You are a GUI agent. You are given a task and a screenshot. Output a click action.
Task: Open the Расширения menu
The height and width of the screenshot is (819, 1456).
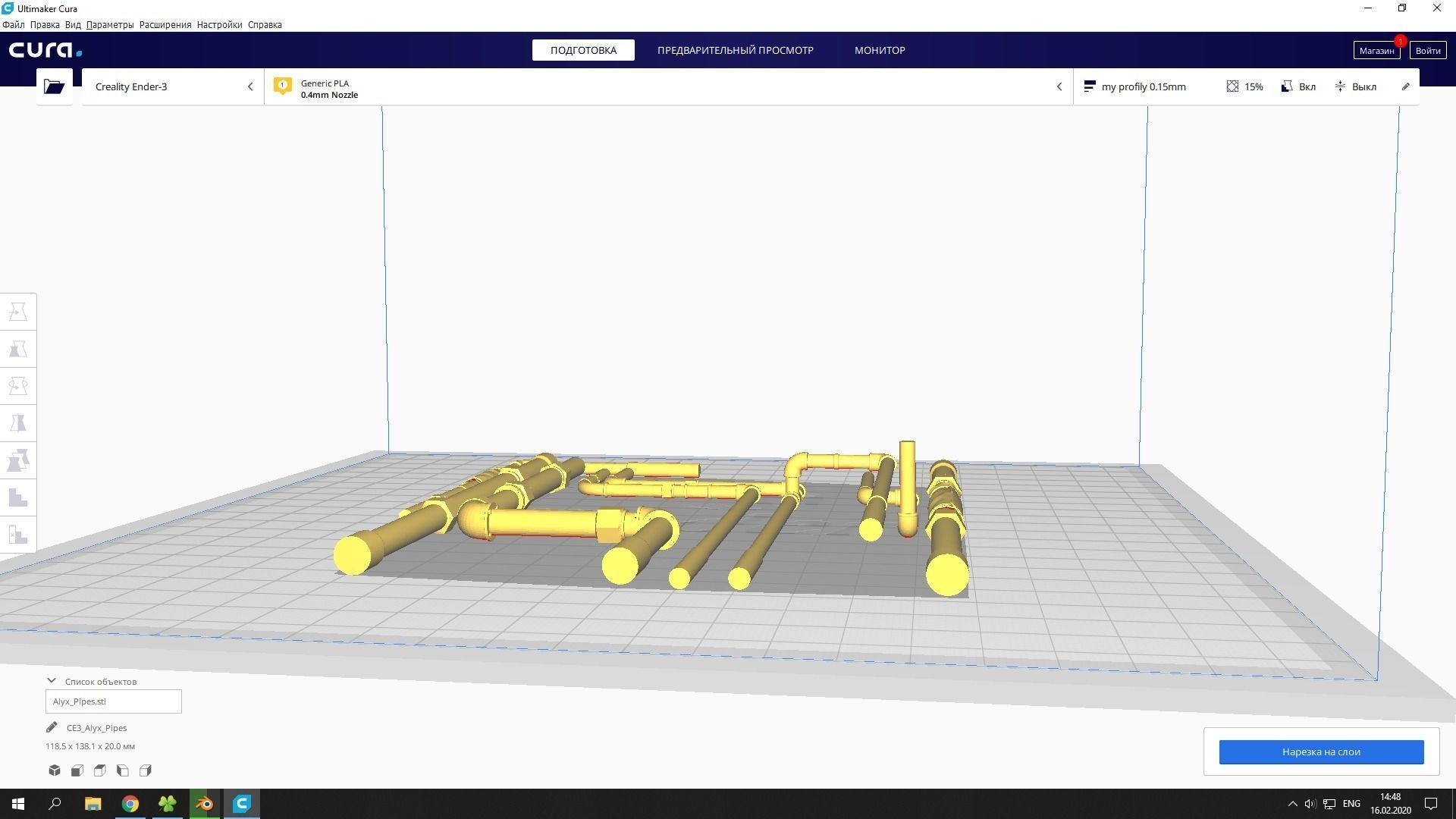[165, 24]
